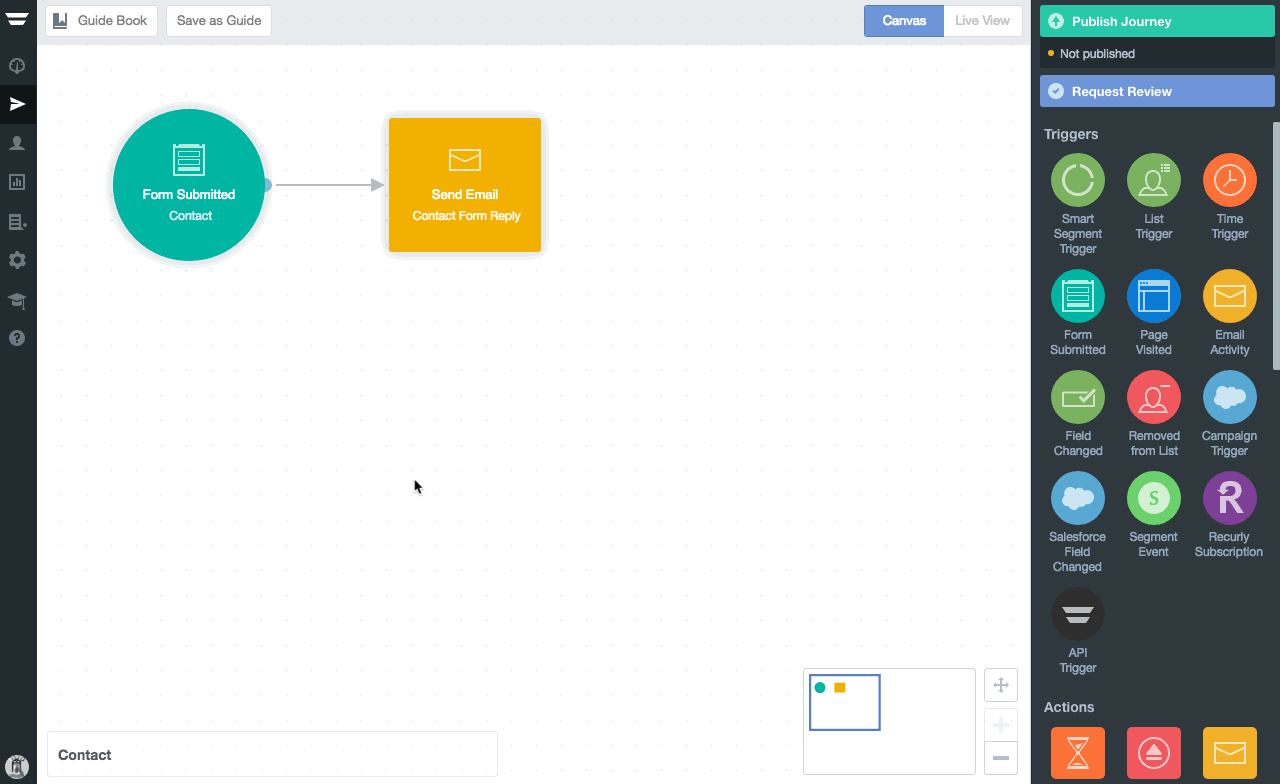
Task: Select the Page Visited trigger
Action: [x=1153, y=296]
